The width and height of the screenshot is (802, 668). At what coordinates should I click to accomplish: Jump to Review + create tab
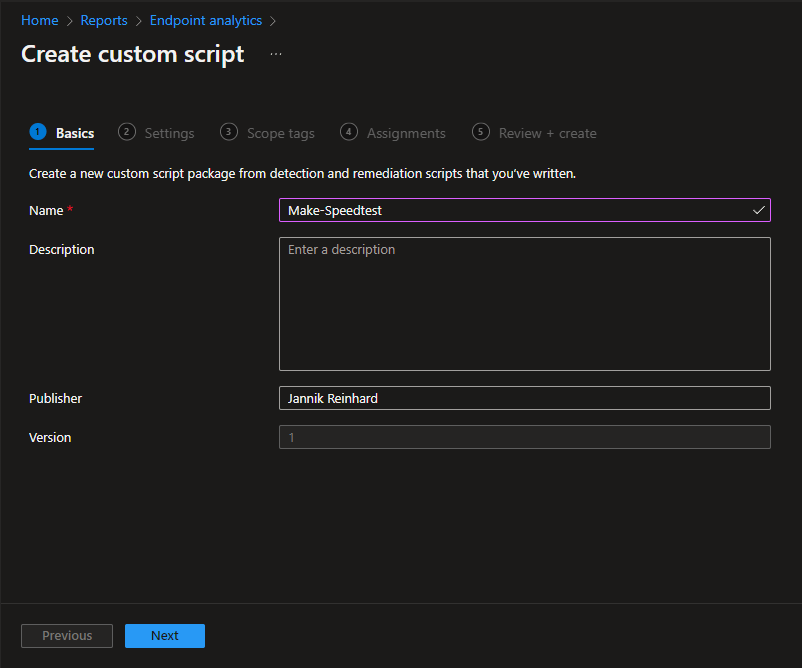(547, 133)
